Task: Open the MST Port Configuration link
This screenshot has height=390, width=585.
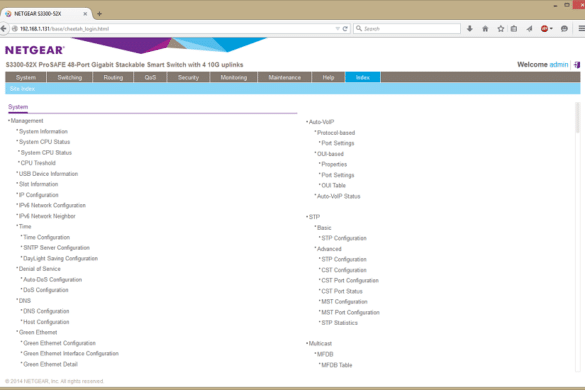Action: [x=350, y=312]
